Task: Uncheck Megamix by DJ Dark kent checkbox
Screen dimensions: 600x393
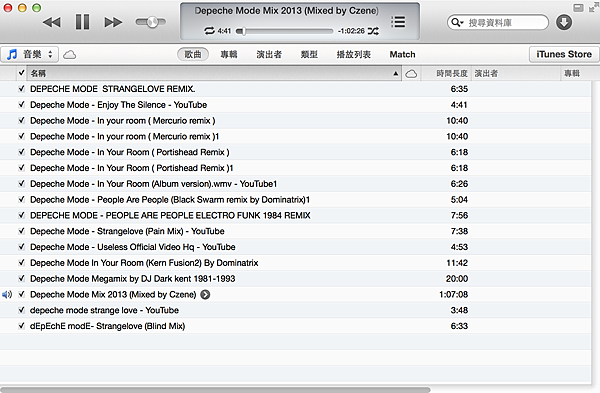Action: (x=21, y=278)
